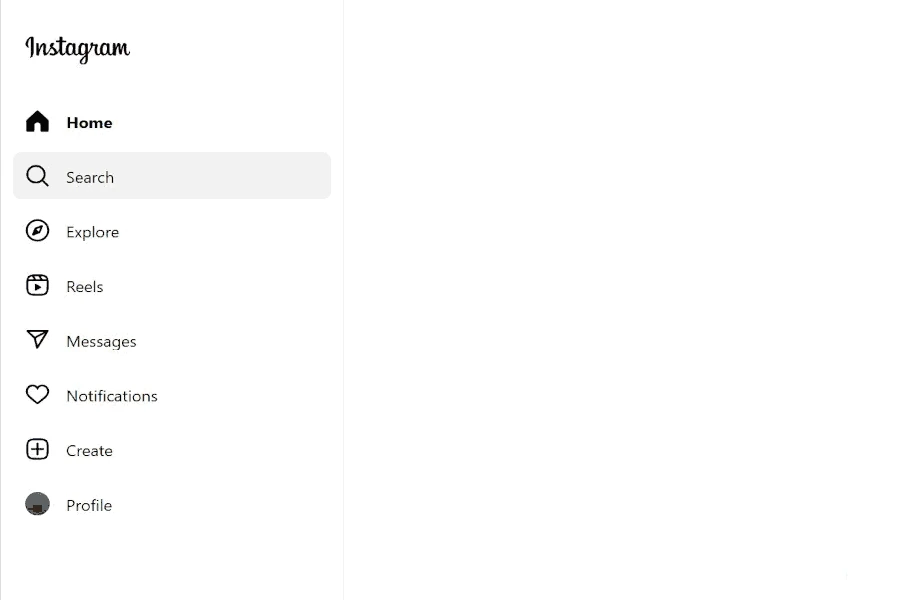The image size is (900, 600).
Task: Click the Create plus square icon
Action: (37, 450)
